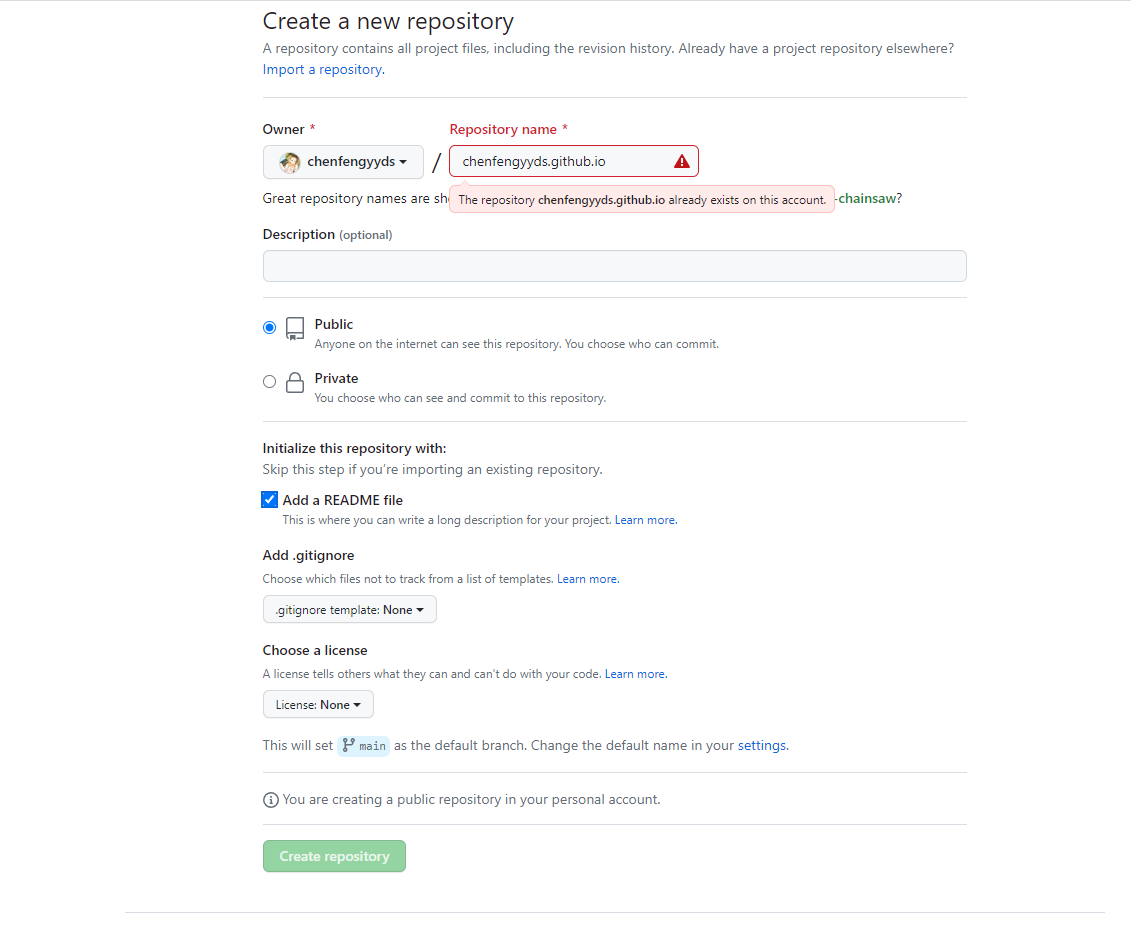
Task: Uncheck the Add a README file checkbox
Action: pos(269,500)
